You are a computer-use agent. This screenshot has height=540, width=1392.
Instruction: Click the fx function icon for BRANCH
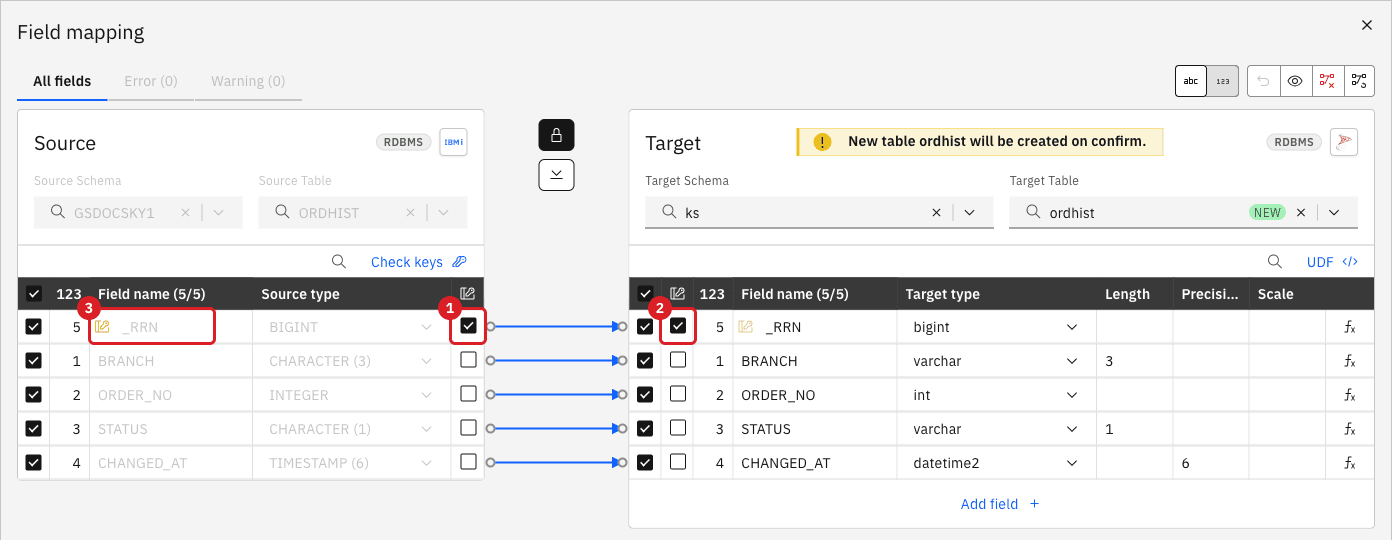pos(1349,361)
